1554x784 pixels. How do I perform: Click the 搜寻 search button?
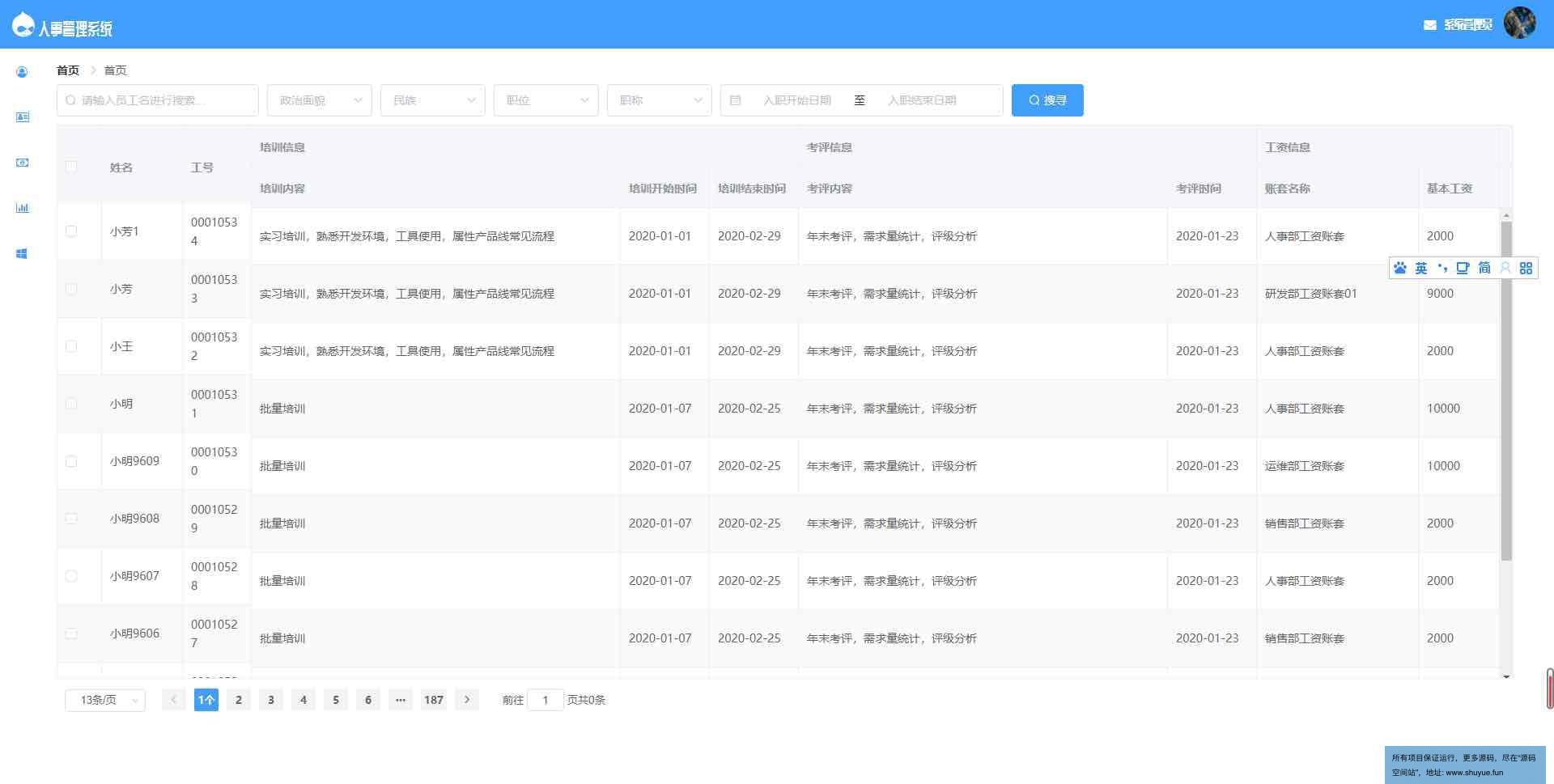tap(1047, 100)
